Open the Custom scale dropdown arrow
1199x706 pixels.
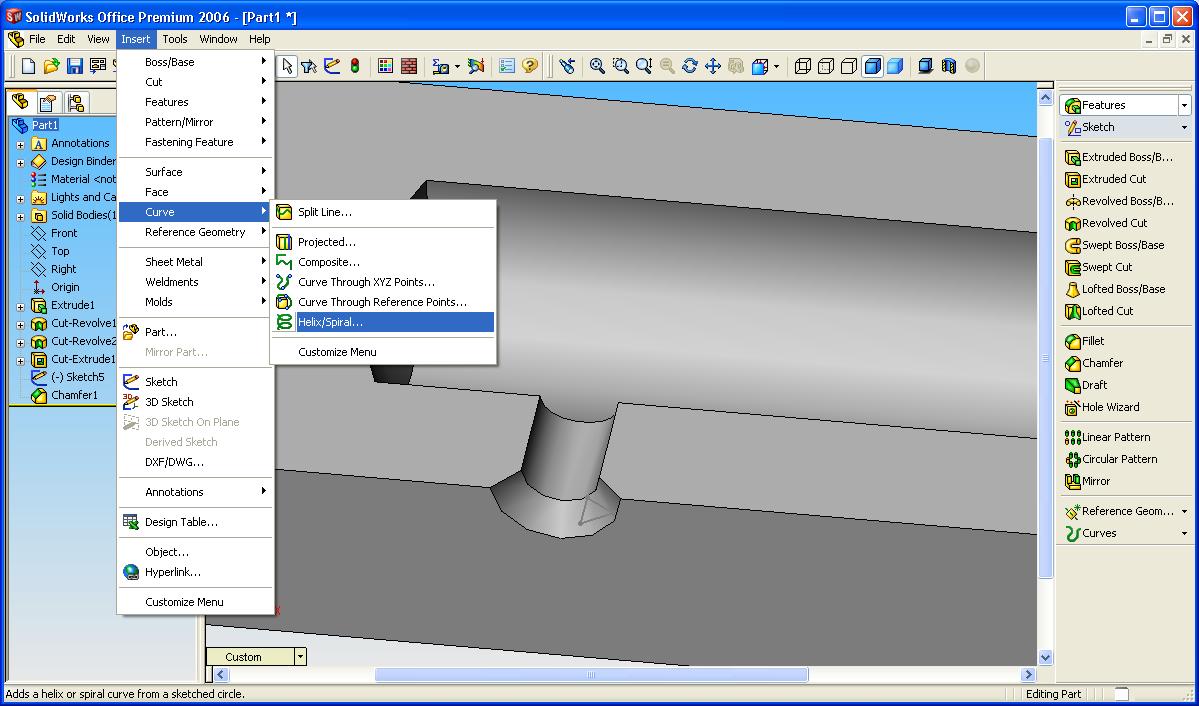[x=301, y=656]
